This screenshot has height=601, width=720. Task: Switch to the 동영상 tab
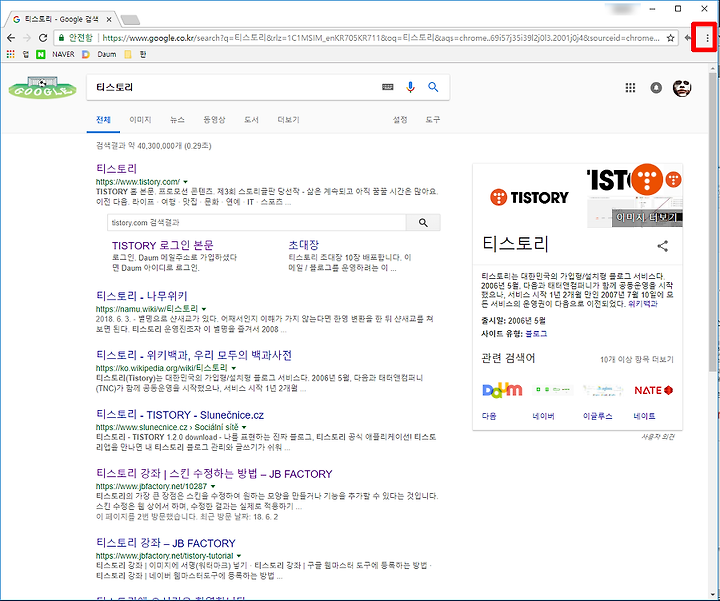coord(214,120)
